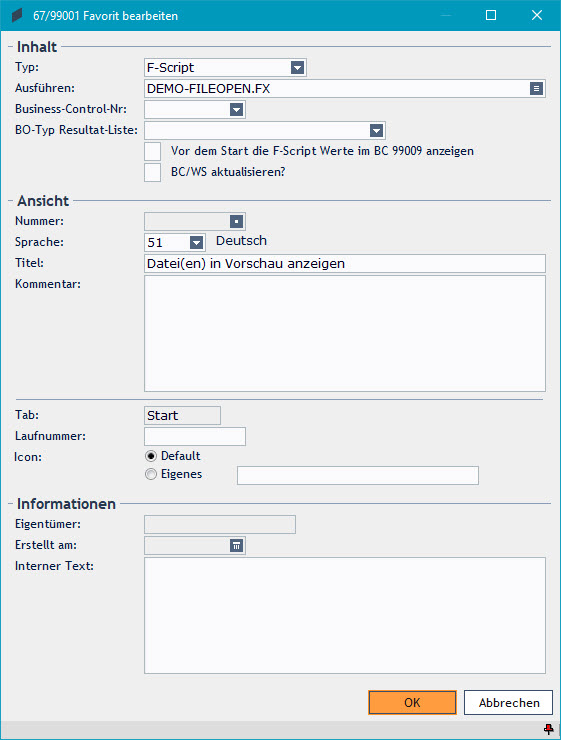Click into the Titel field

pos(345,263)
